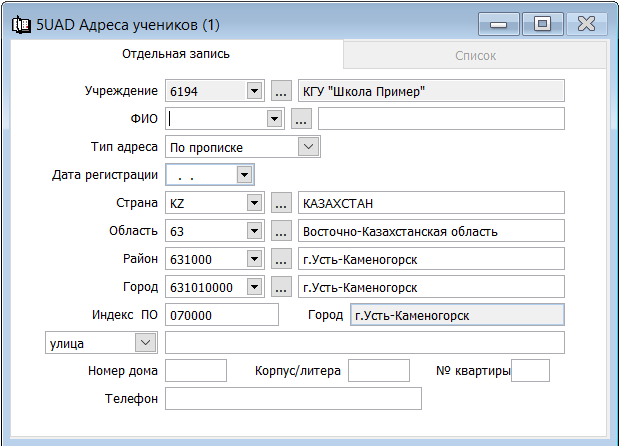Click the № квартиры input field
The height and width of the screenshot is (446, 619).
(x=530, y=370)
